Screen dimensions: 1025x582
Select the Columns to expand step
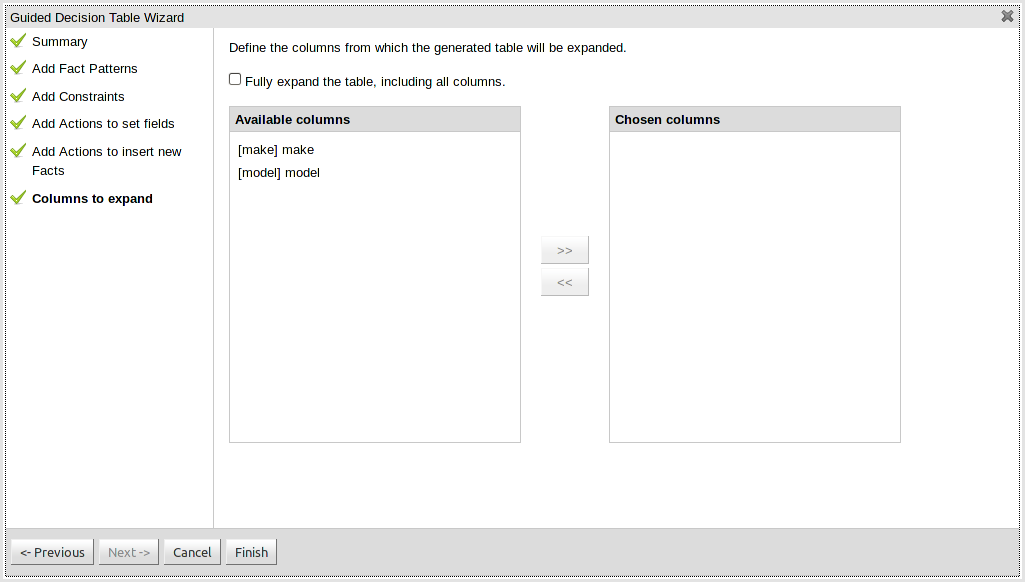pos(92,199)
